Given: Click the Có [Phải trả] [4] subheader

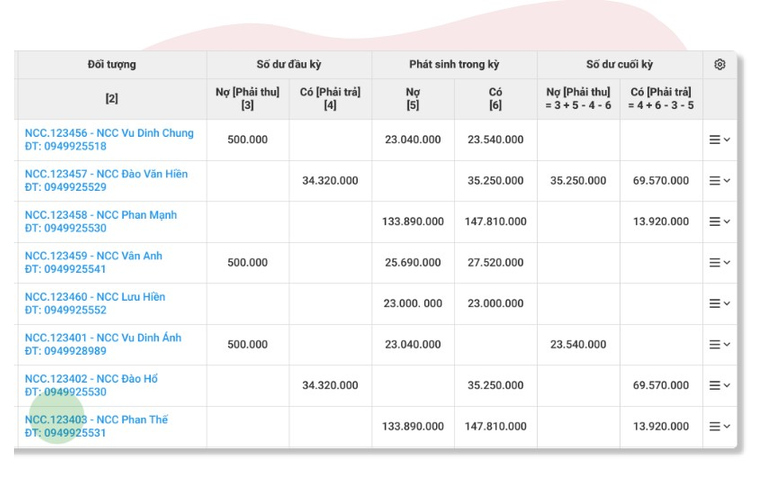Looking at the screenshot, I should point(330,99).
